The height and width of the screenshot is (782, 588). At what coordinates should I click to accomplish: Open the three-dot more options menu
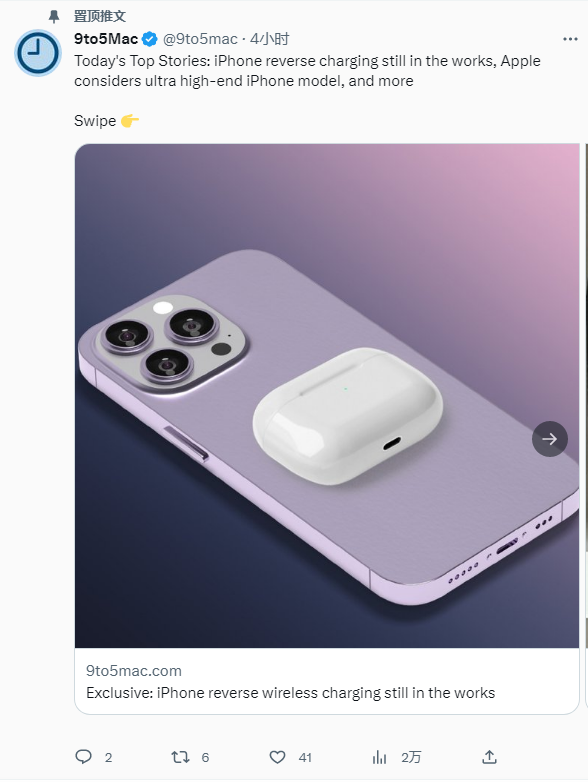pyautogui.click(x=570, y=39)
